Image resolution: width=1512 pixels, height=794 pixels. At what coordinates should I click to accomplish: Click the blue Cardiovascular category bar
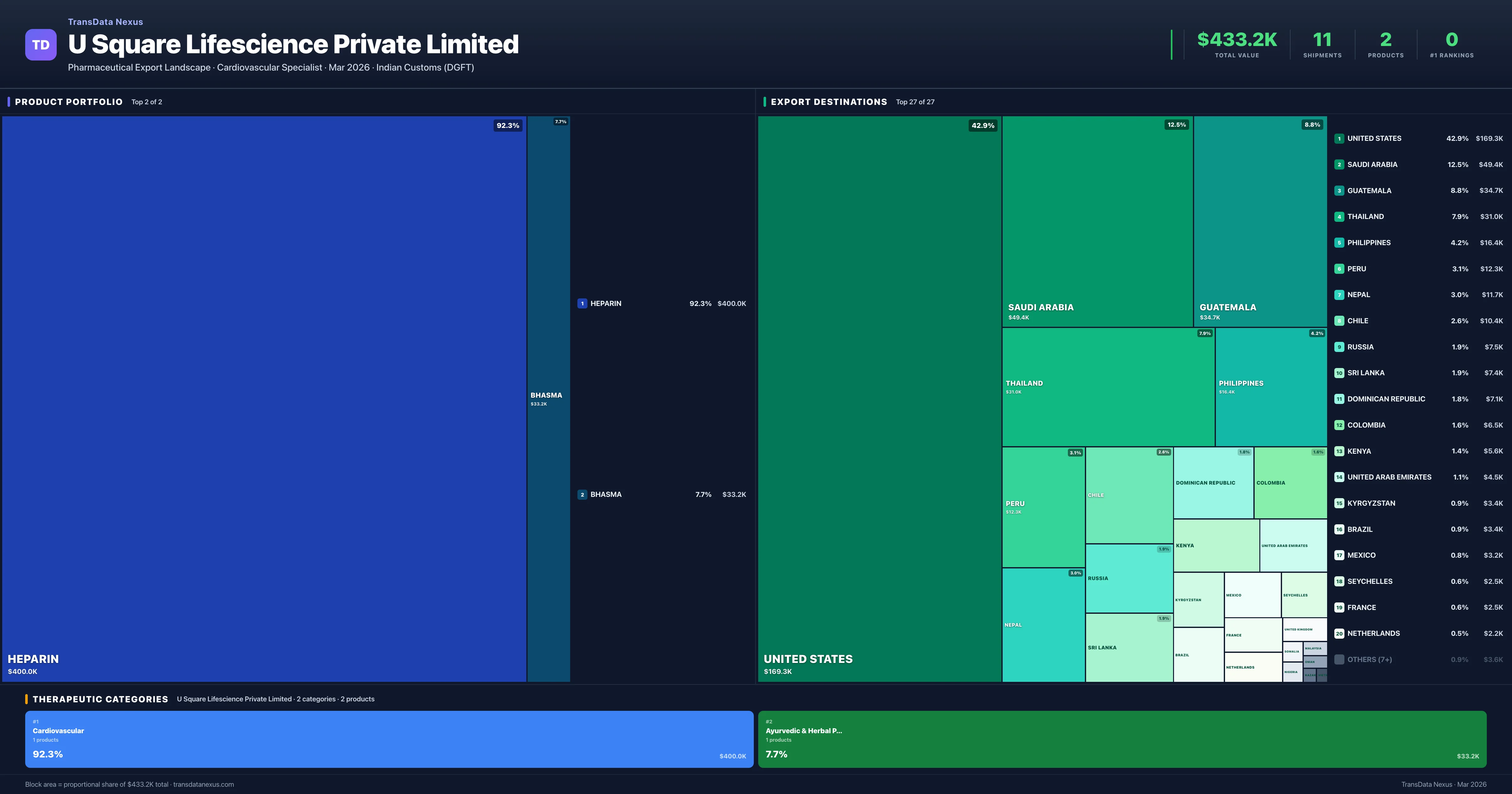[x=389, y=739]
